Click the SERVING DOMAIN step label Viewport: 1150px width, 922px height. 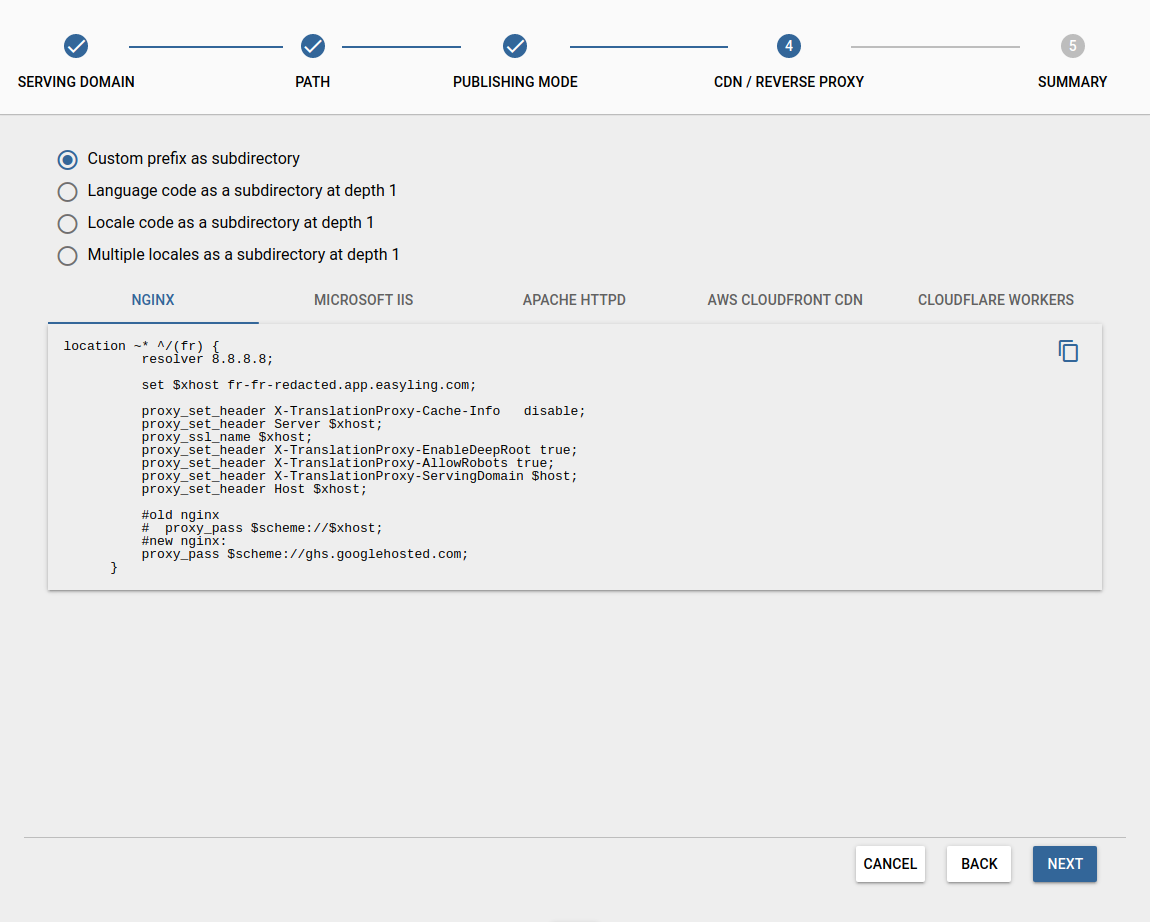76,82
